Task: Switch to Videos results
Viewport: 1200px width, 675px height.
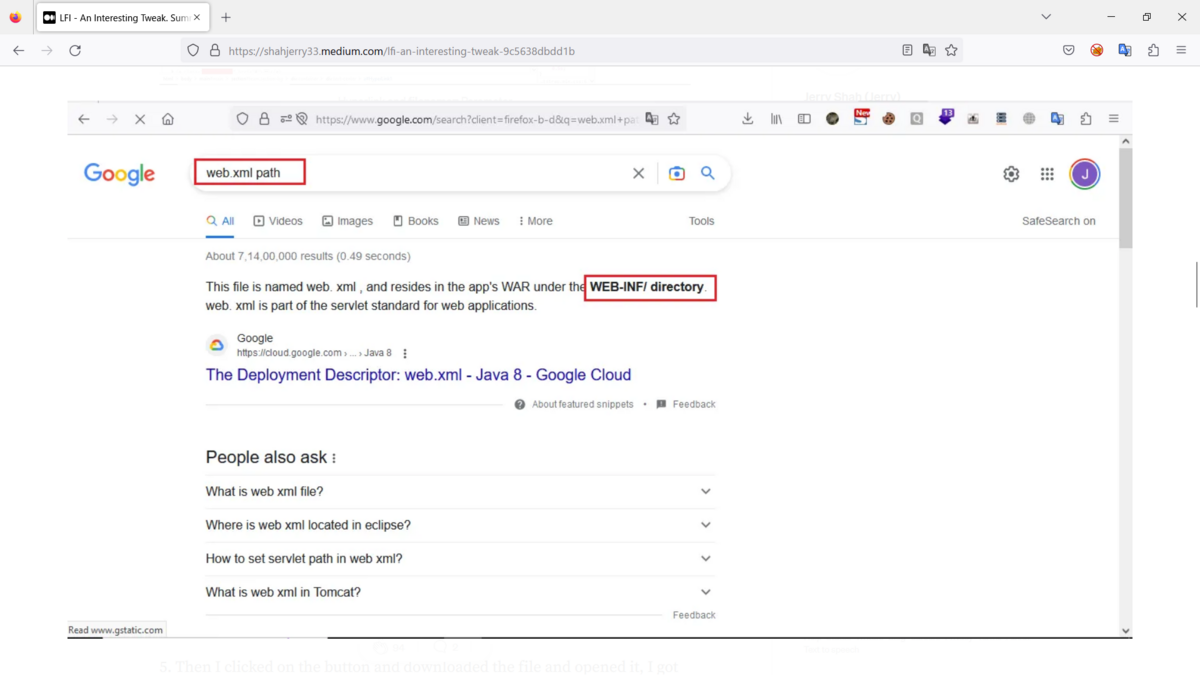Action: click(x=278, y=221)
